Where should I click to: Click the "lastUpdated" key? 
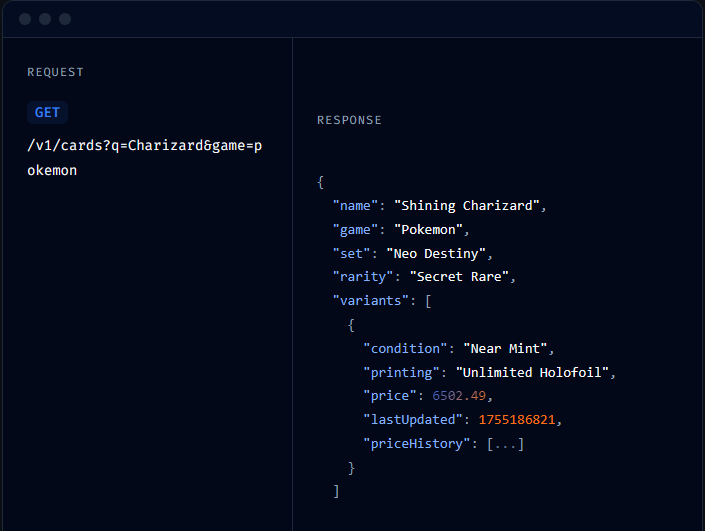coord(413,420)
